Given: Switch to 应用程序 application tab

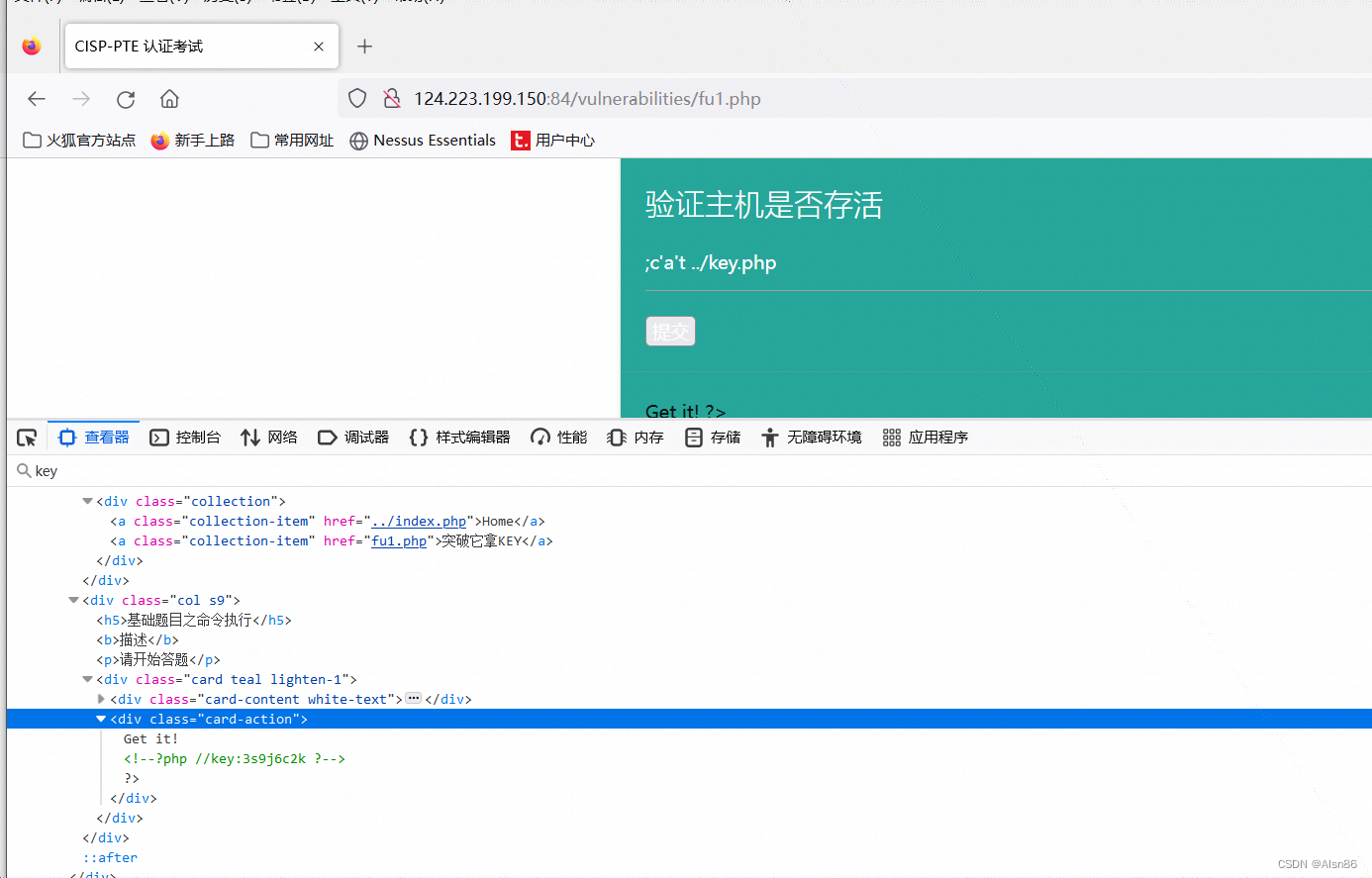Looking at the screenshot, I should [926, 438].
